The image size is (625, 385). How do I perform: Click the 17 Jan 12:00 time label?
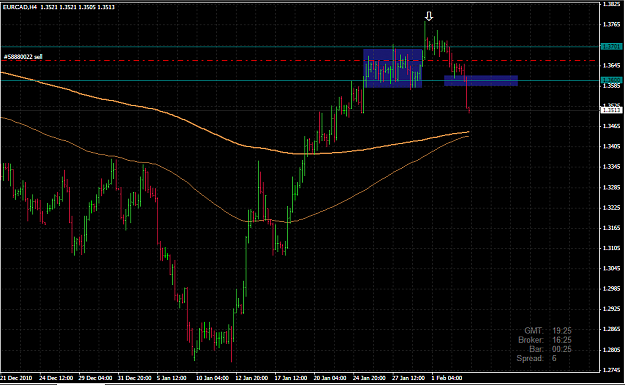coord(291,378)
